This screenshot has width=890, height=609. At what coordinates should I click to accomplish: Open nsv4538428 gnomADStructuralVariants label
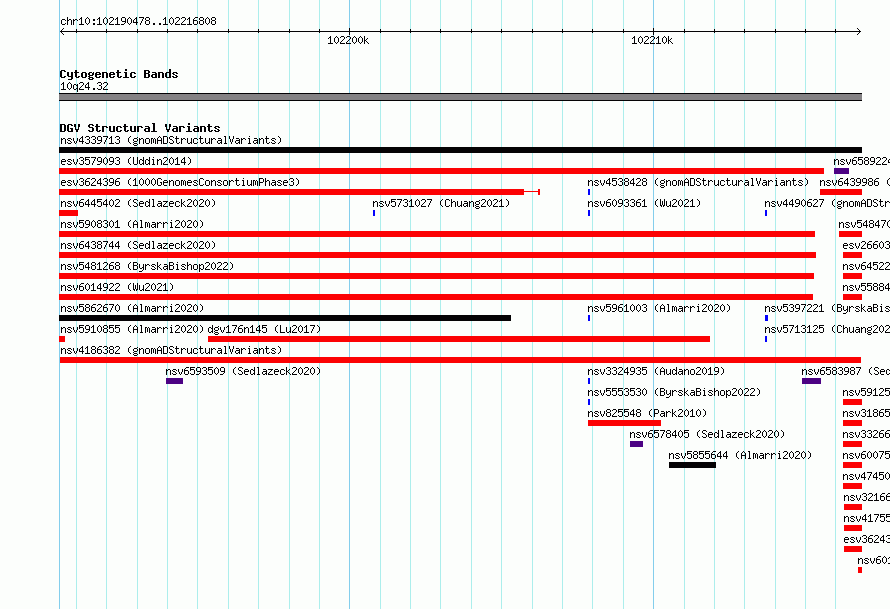click(x=698, y=182)
